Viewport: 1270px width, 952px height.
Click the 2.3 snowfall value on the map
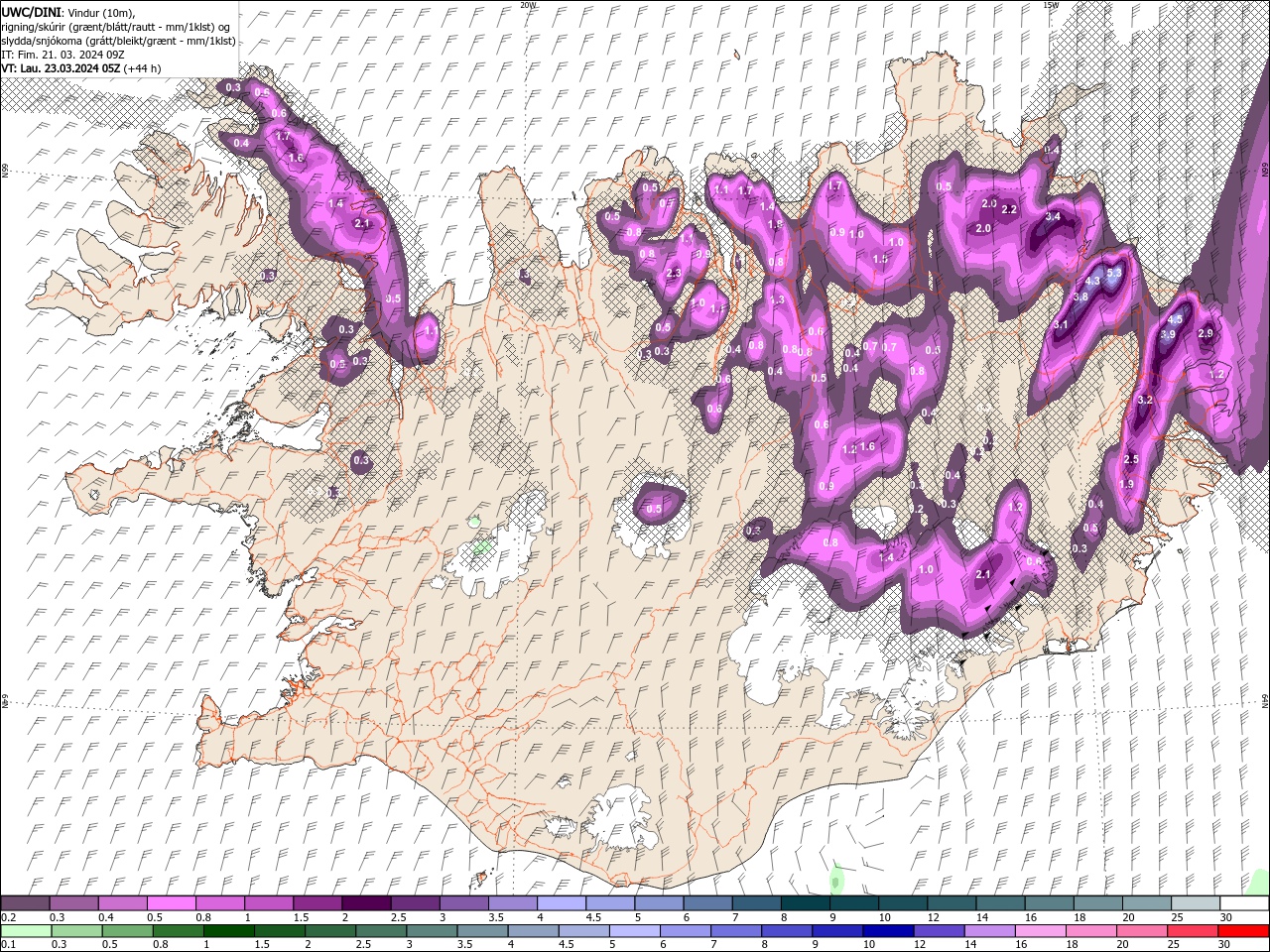pos(675,273)
